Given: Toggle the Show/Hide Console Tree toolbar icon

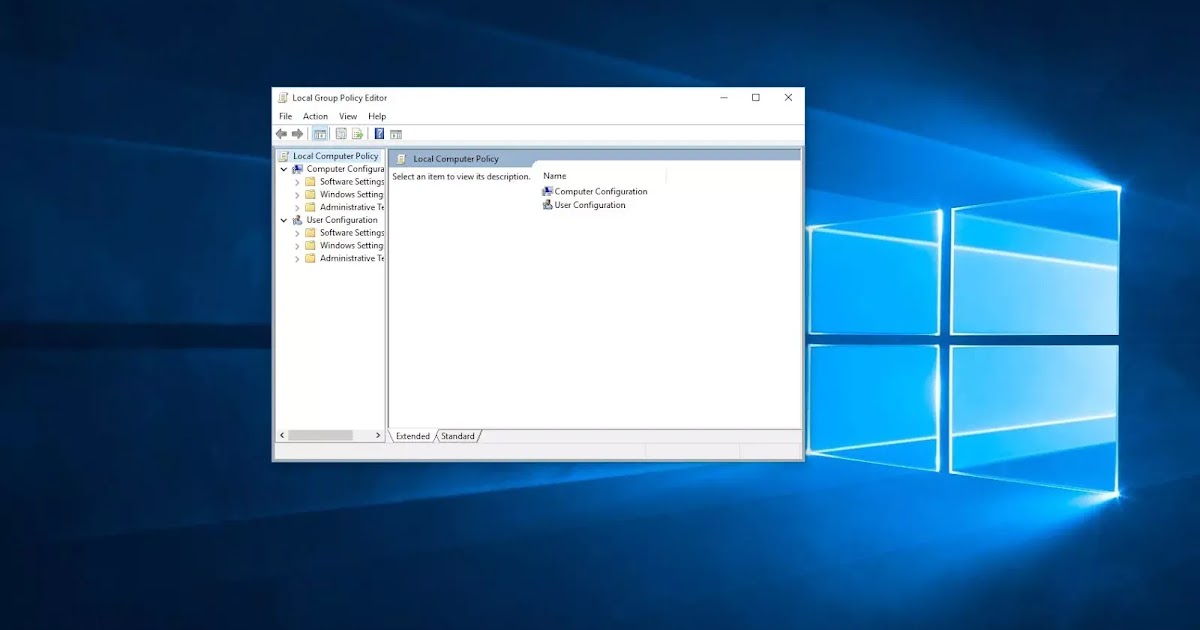Looking at the screenshot, I should coord(320,134).
